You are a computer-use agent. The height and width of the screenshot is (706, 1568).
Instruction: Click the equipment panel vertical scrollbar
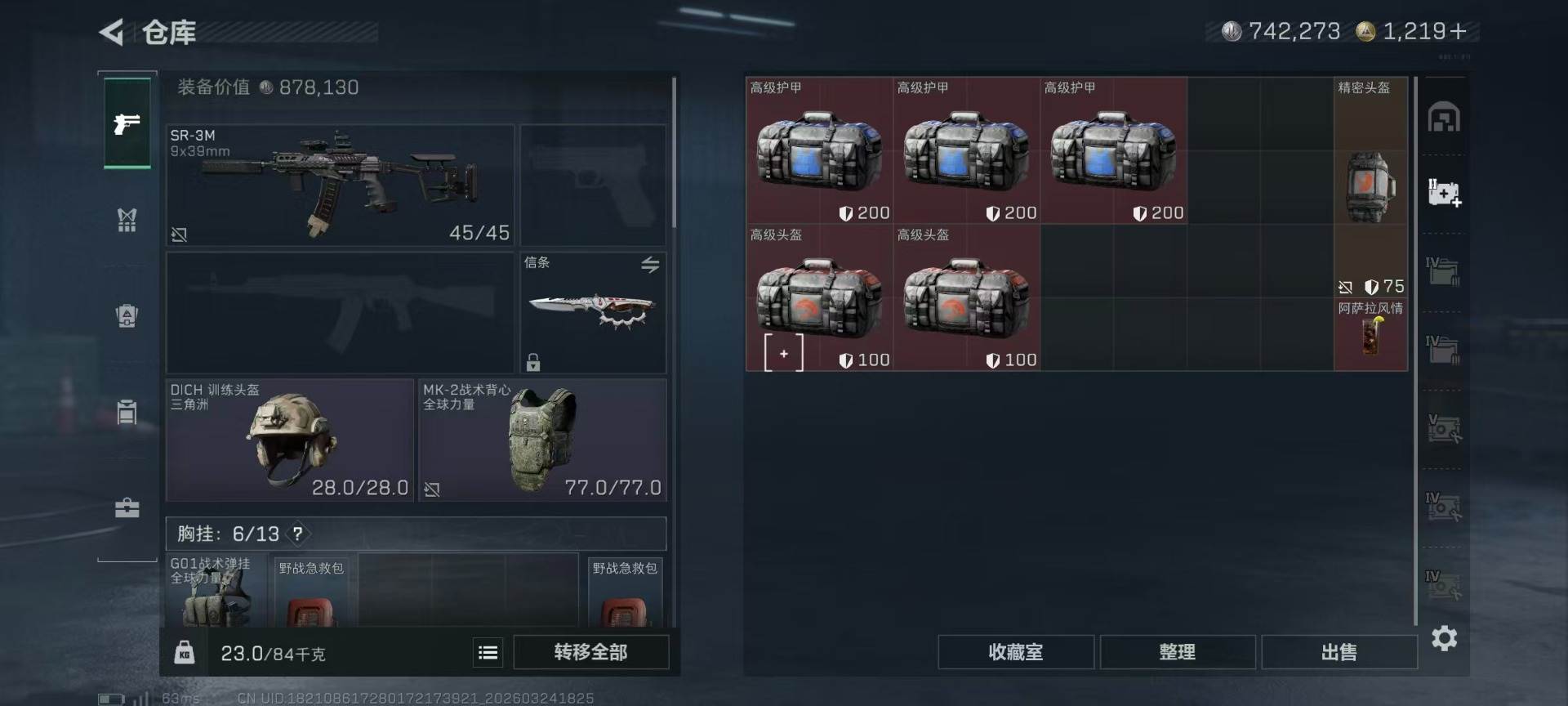pyautogui.click(x=674, y=153)
